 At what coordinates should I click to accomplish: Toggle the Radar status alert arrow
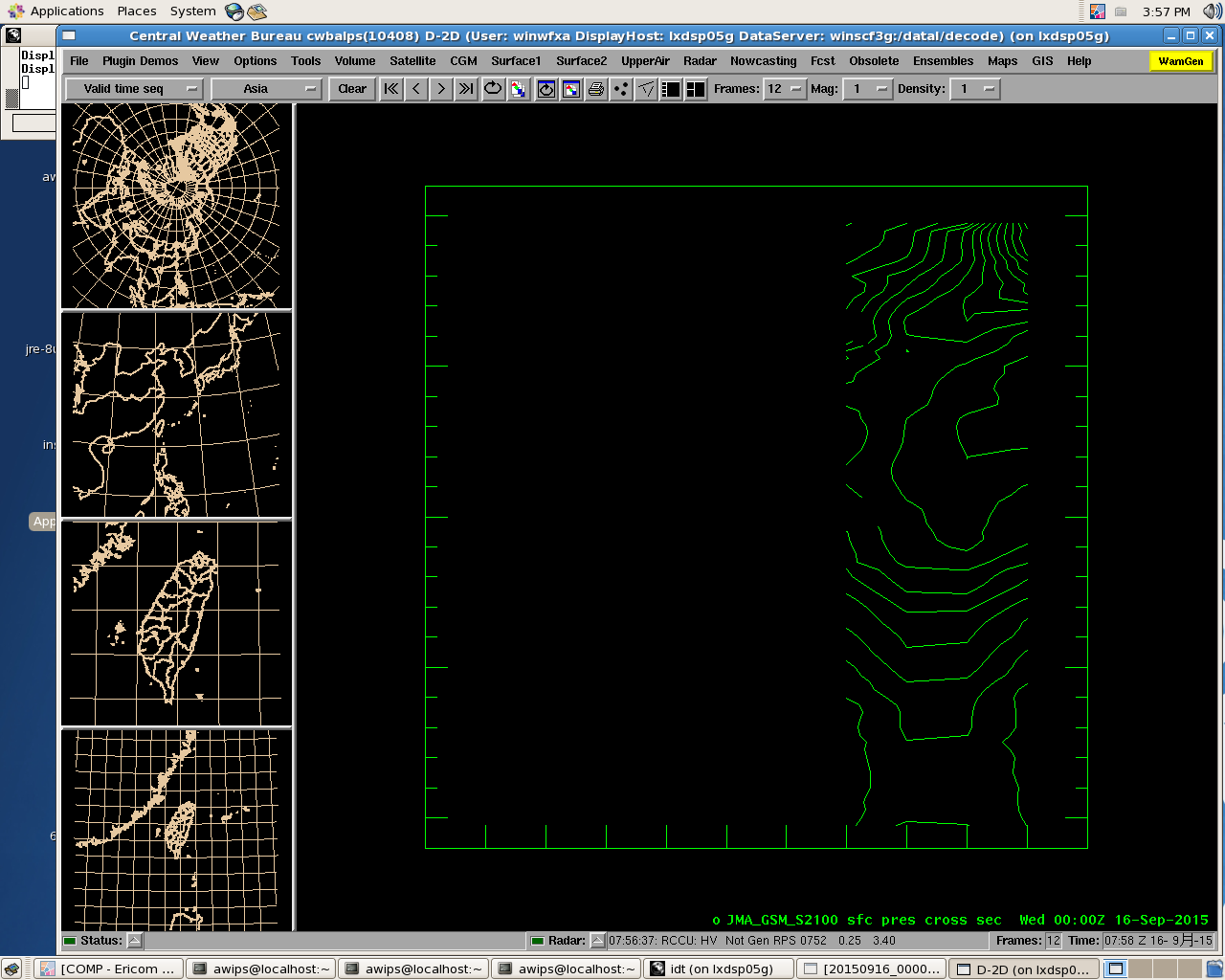pos(598,941)
